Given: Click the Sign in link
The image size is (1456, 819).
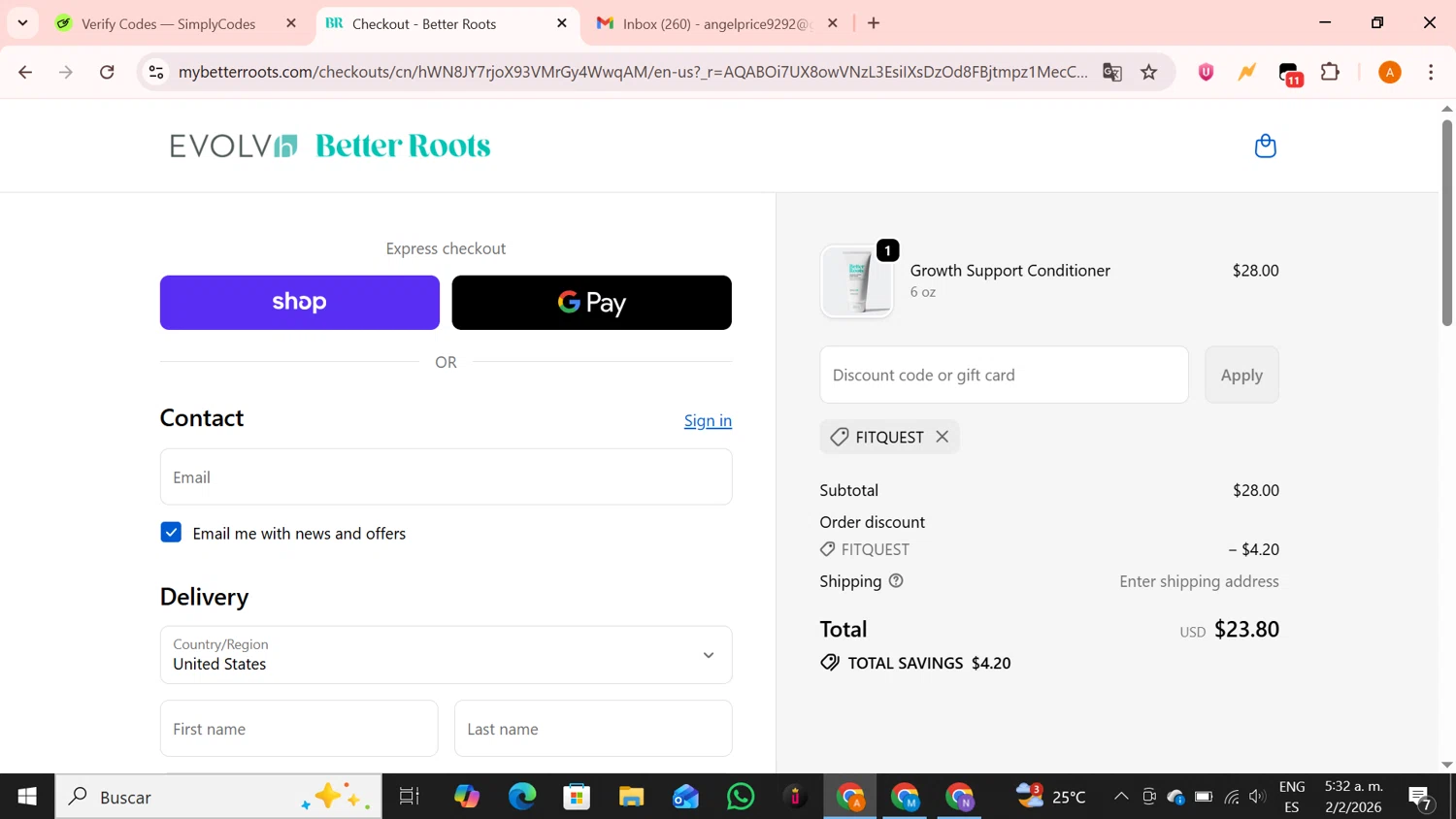Looking at the screenshot, I should (x=708, y=420).
